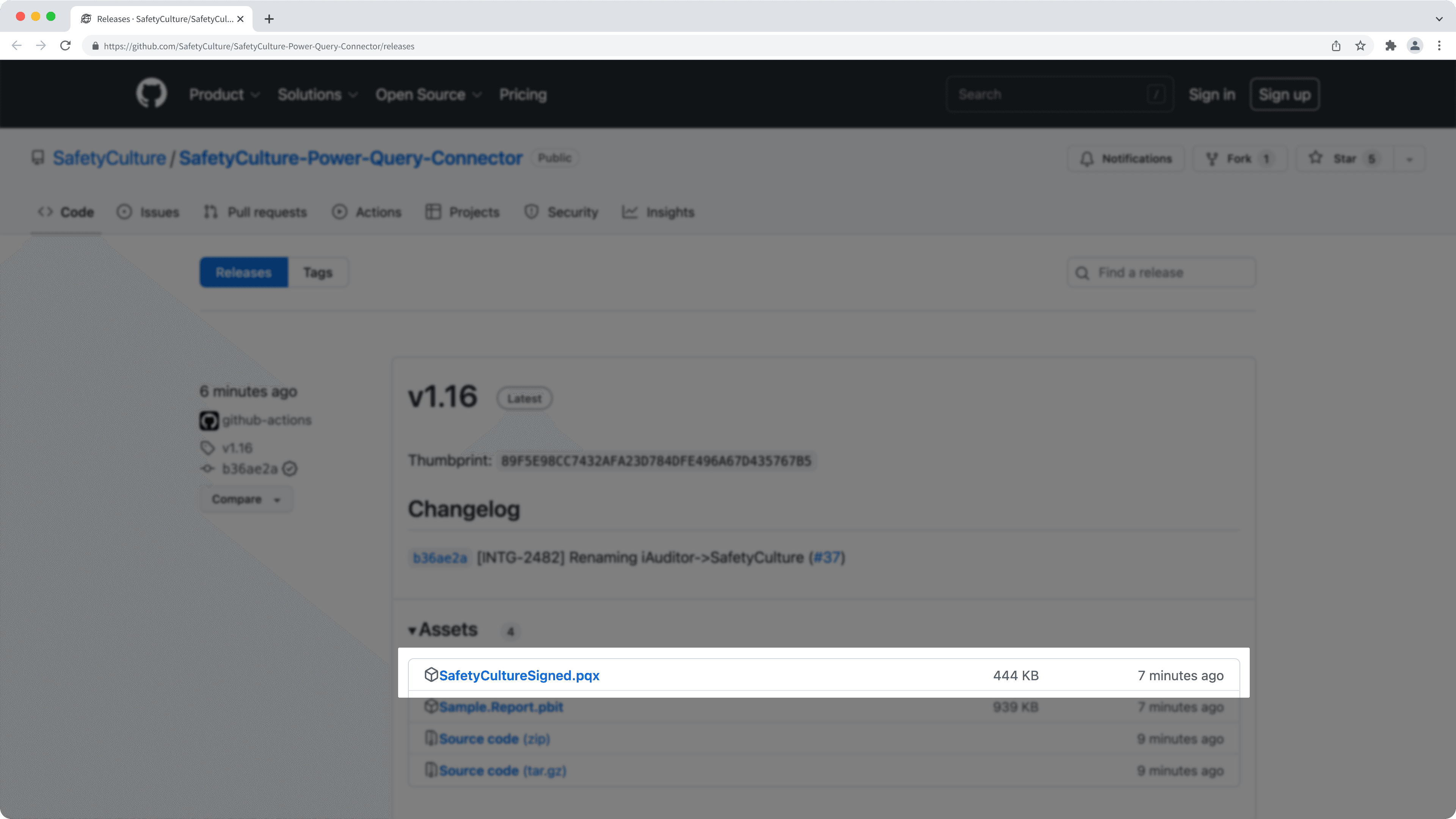1456x819 pixels.
Task: Click the tag icon next to v1.16
Action: [x=207, y=448]
